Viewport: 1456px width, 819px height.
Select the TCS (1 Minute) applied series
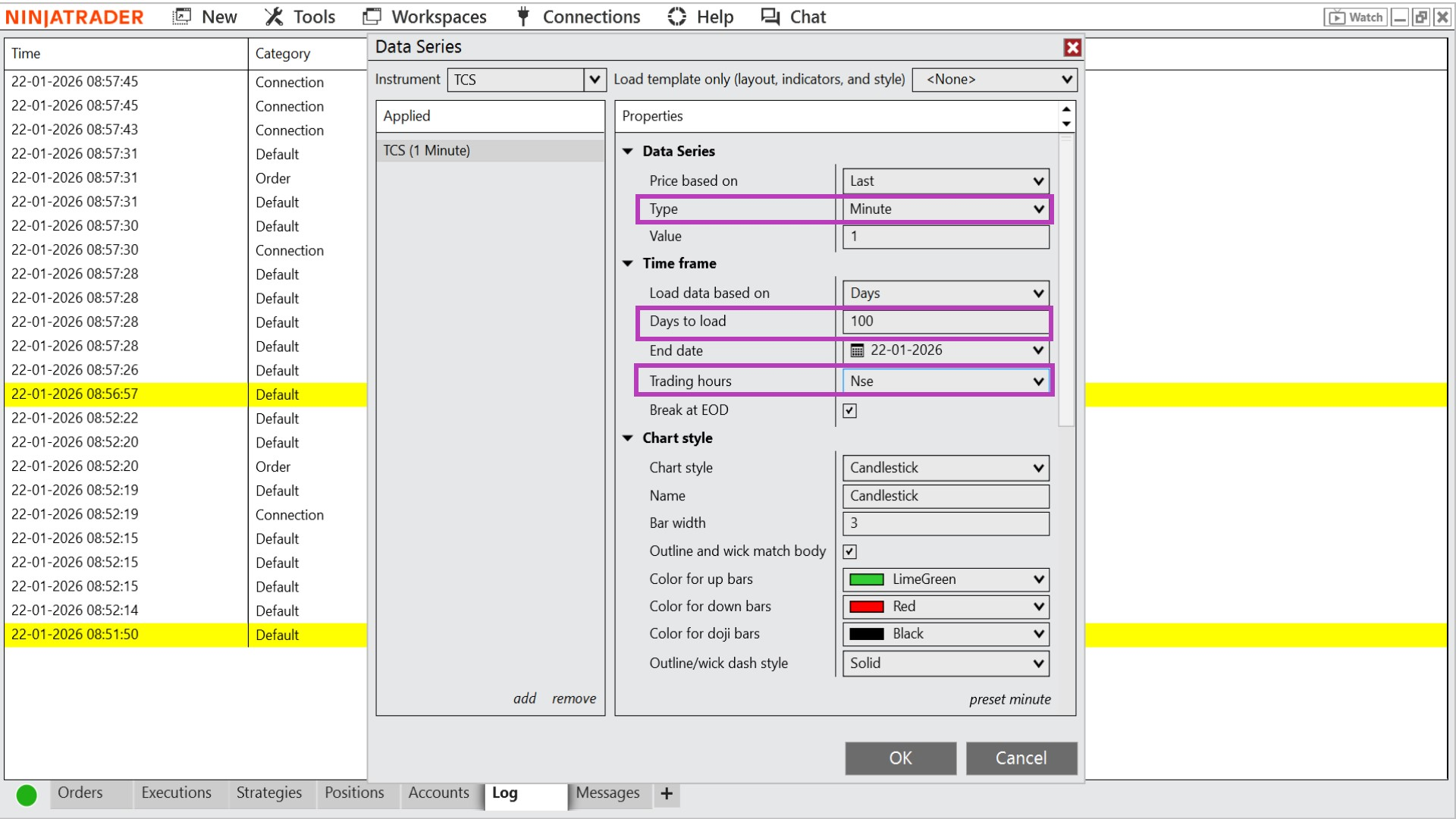pyautogui.click(x=490, y=150)
